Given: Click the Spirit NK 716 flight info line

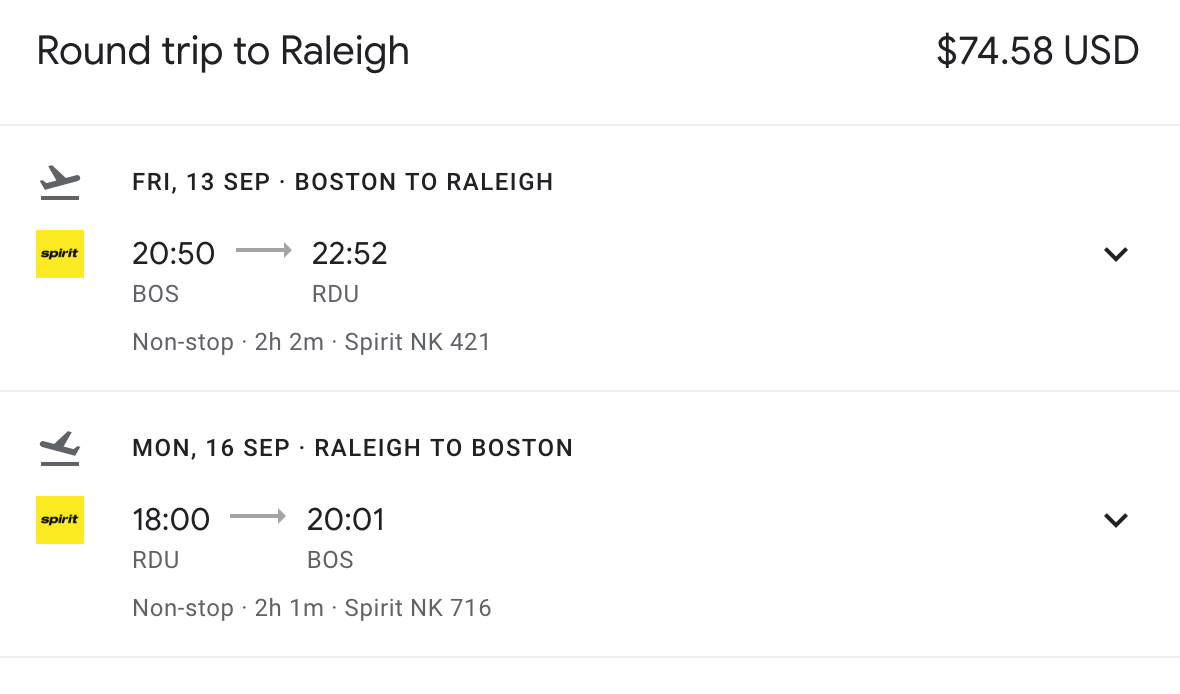Looking at the screenshot, I should [312, 607].
